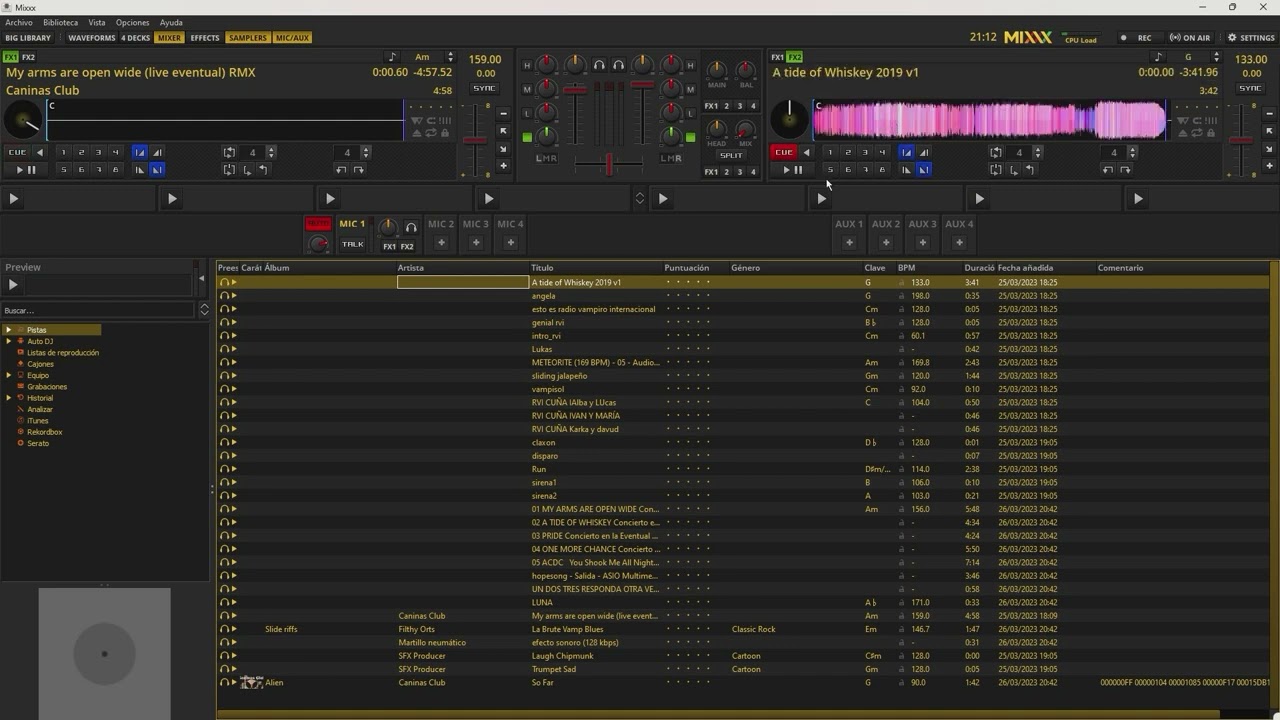Click the BPM lock icon in 'Run' row
1280x720 pixels.
click(x=901, y=469)
